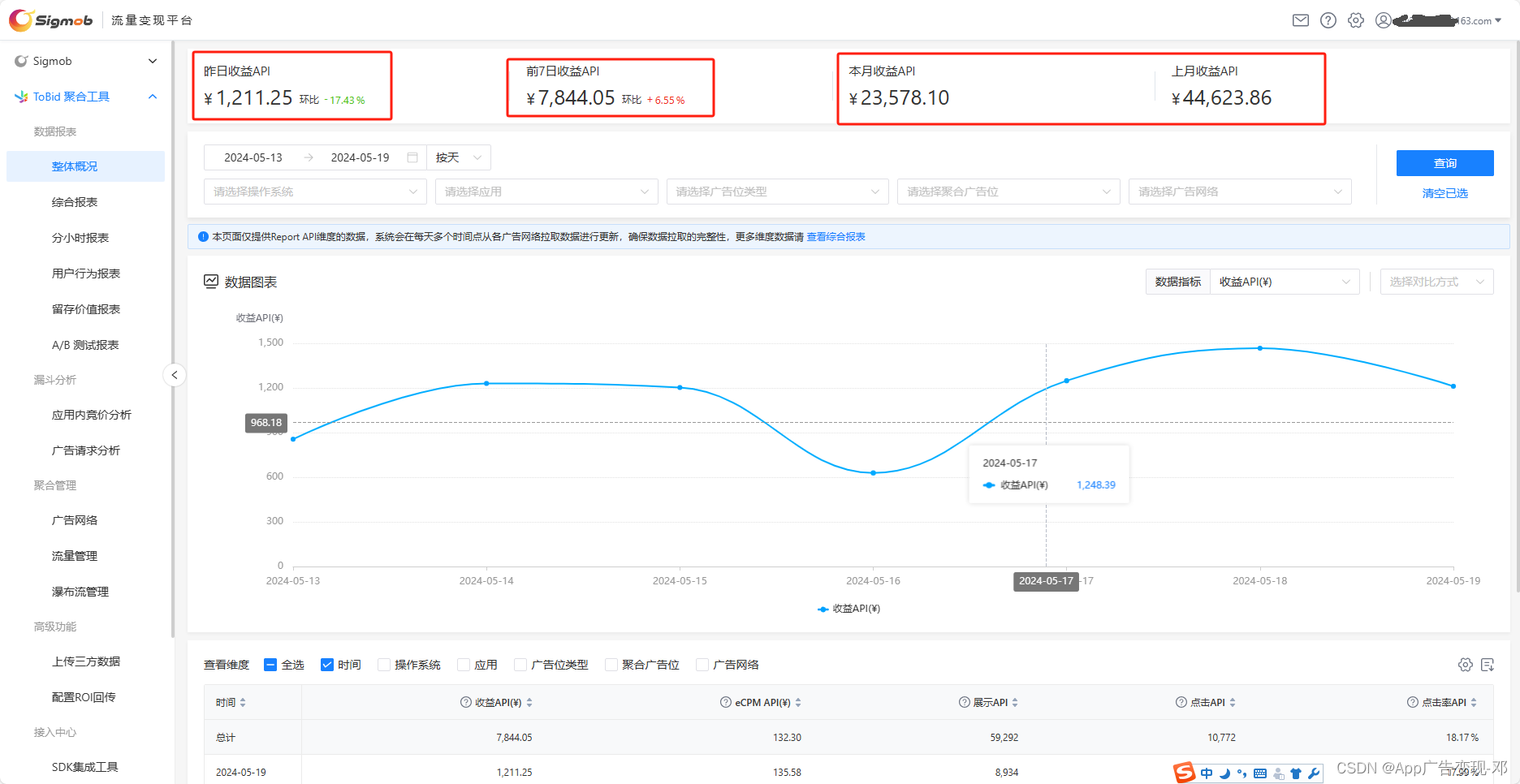Click the end date field 2024-05-19
Viewport: 1520px width, 784px height.
[360, 157]
